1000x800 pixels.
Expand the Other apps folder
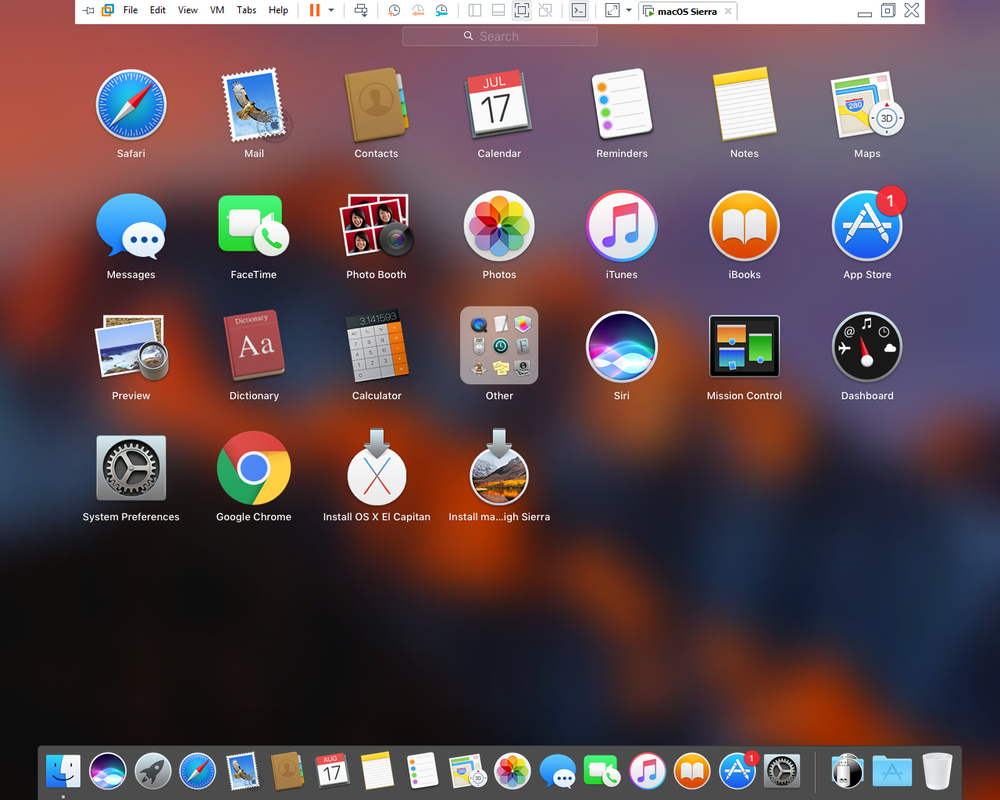499,346
